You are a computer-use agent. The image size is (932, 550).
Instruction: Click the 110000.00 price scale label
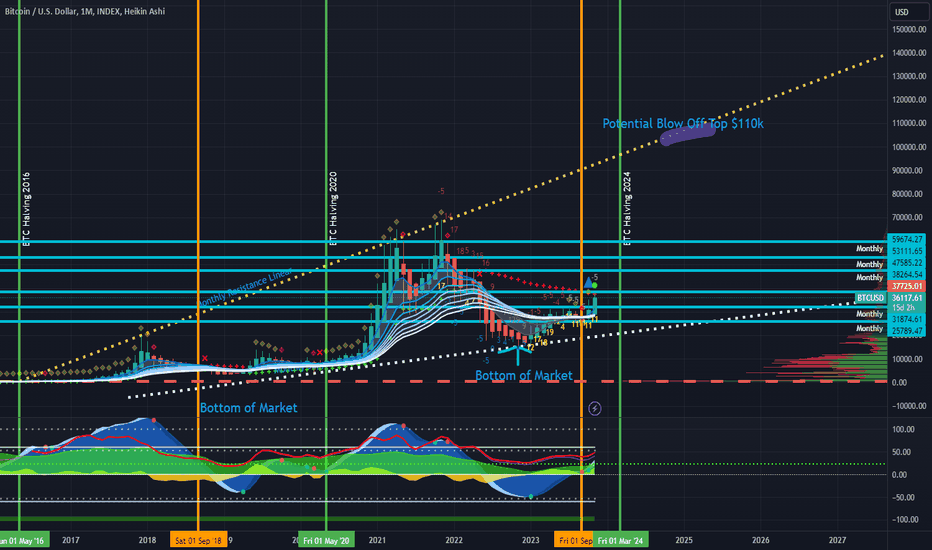click(x=909, y=123)
